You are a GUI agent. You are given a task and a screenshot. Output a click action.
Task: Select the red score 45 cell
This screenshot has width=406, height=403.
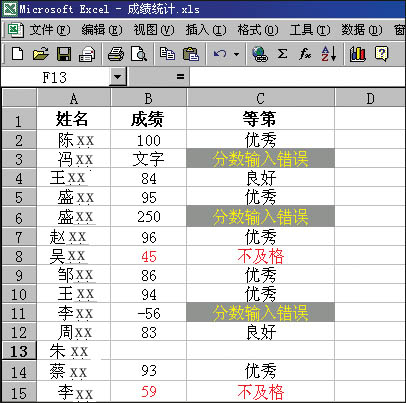click(148, 256)
